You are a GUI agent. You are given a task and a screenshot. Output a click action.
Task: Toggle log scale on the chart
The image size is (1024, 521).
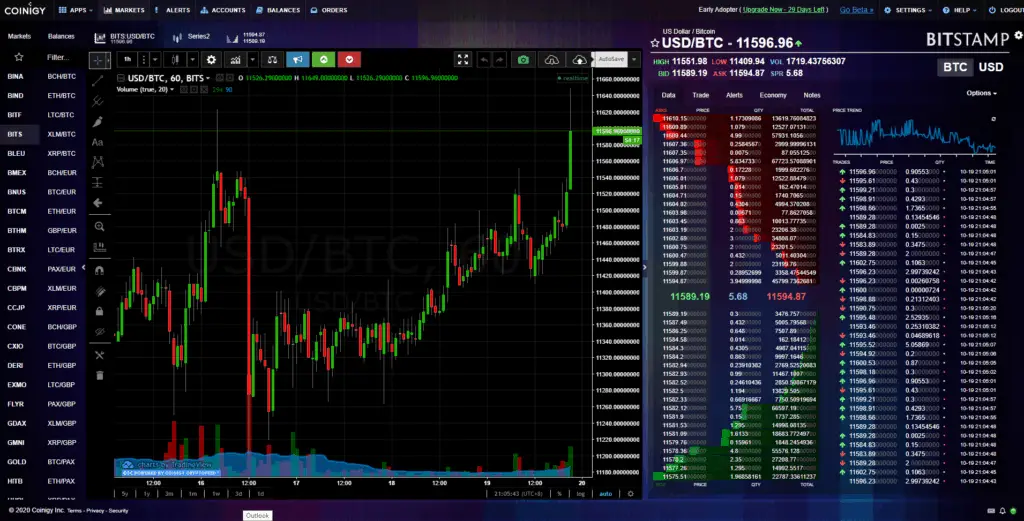click(581, 494)
